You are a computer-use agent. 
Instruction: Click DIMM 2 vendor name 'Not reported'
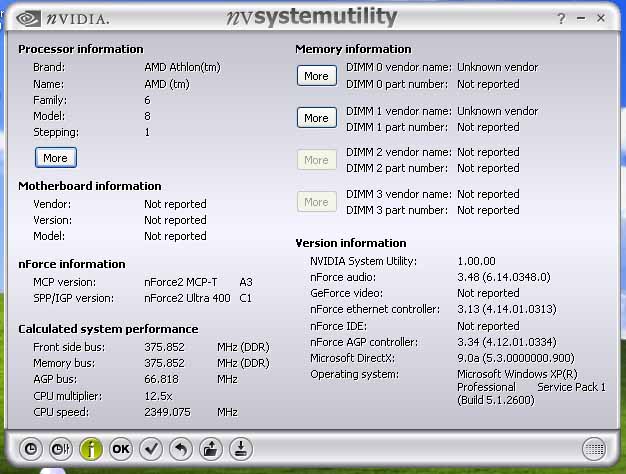click(488, 152)
